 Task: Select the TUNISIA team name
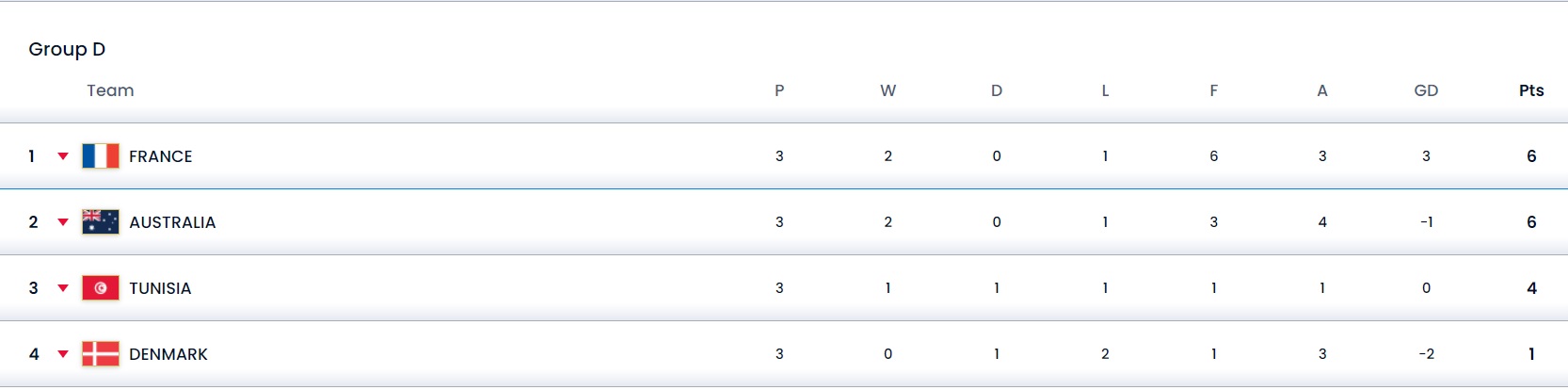click(x=160, y=288)
